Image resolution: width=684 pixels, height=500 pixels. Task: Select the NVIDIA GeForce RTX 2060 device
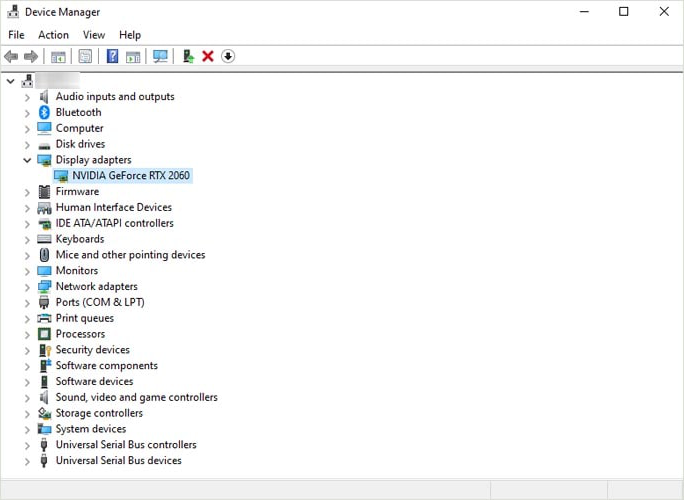point(130,176)
